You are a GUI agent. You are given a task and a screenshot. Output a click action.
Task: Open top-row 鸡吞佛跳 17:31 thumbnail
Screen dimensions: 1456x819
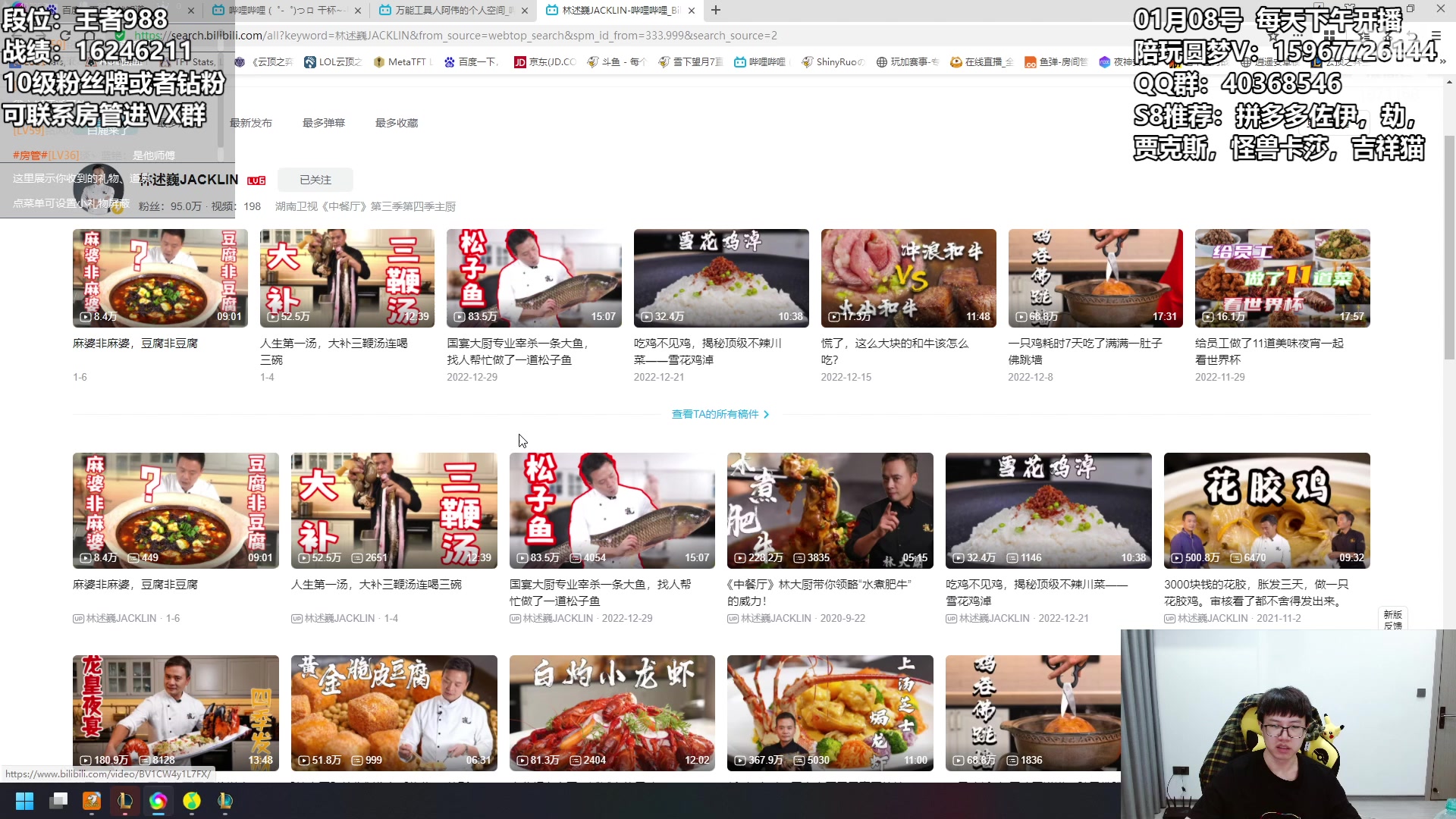1096,278
